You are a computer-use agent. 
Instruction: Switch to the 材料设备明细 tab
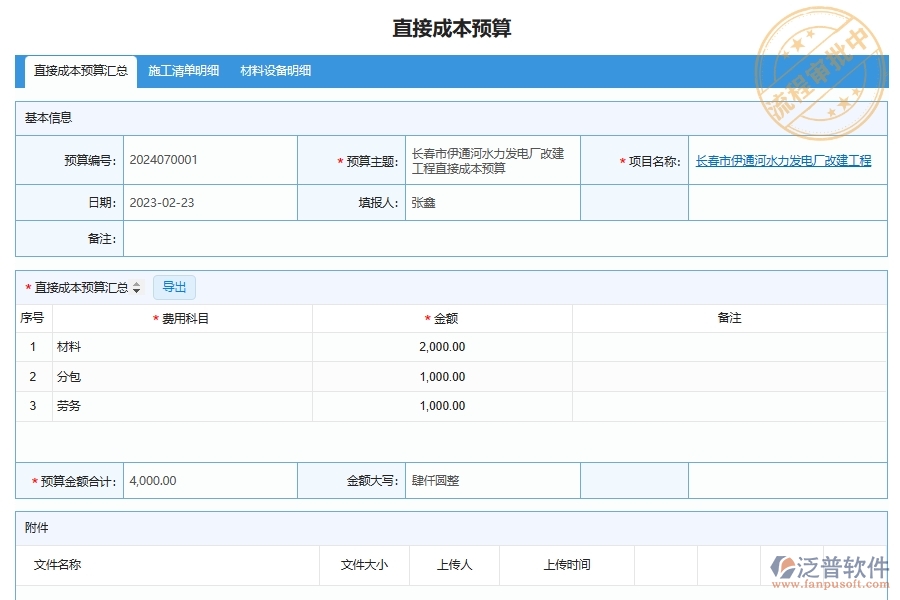click(274, 71)
